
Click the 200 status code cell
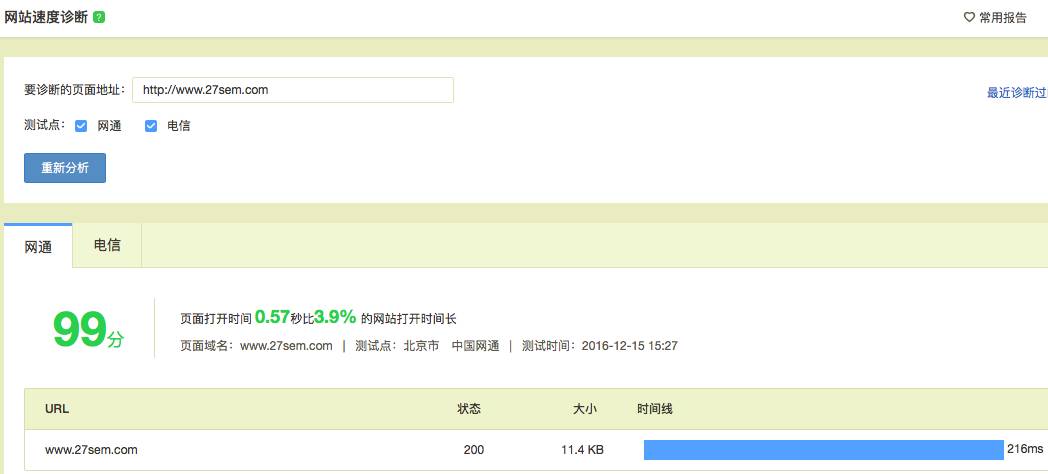[473, 450]
